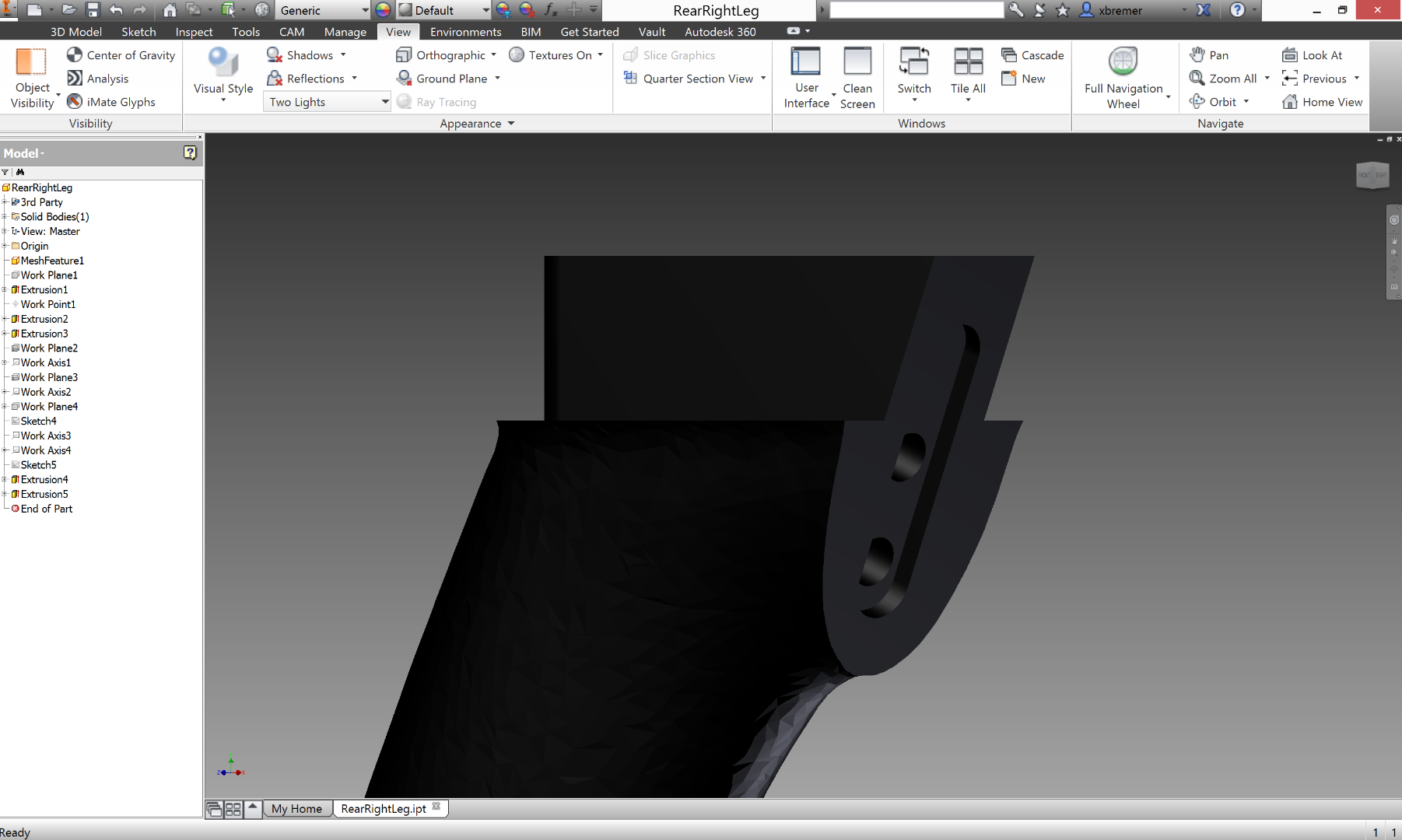Viewport: 1402px width, 840px height.
Task: Open the Zoom All dropdown arrow
Action: [x=1267, y=79]
